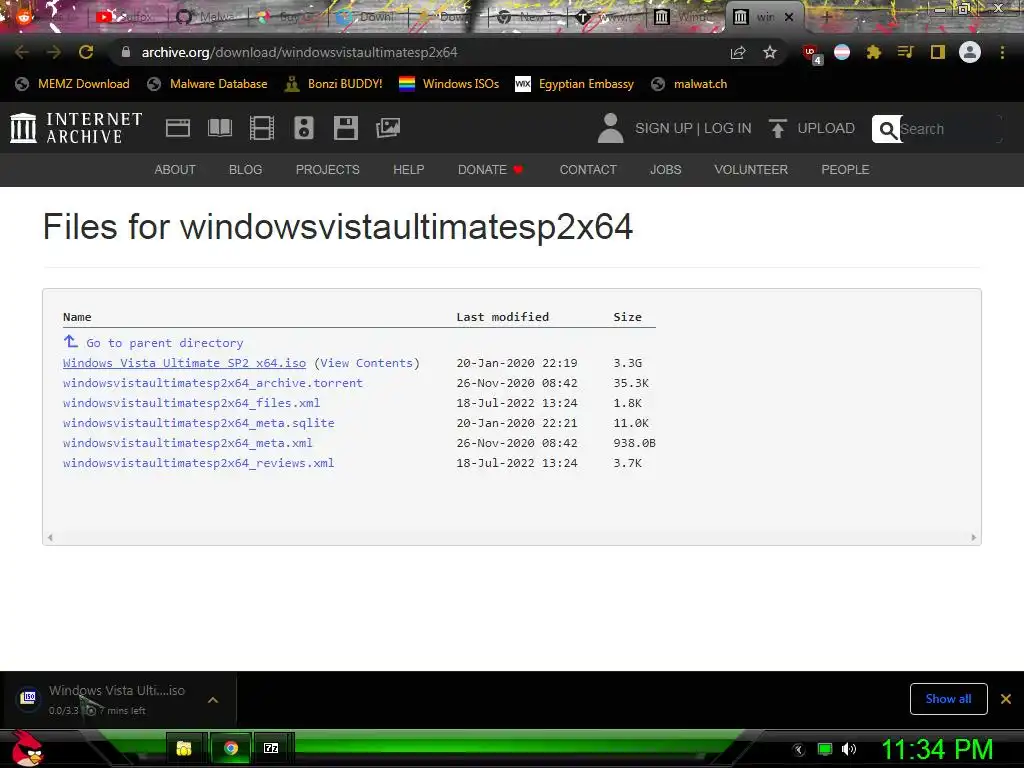This screenshot has height=768, width=1024.
Task: Open the PEOPLE menu item
Action: 845,170
